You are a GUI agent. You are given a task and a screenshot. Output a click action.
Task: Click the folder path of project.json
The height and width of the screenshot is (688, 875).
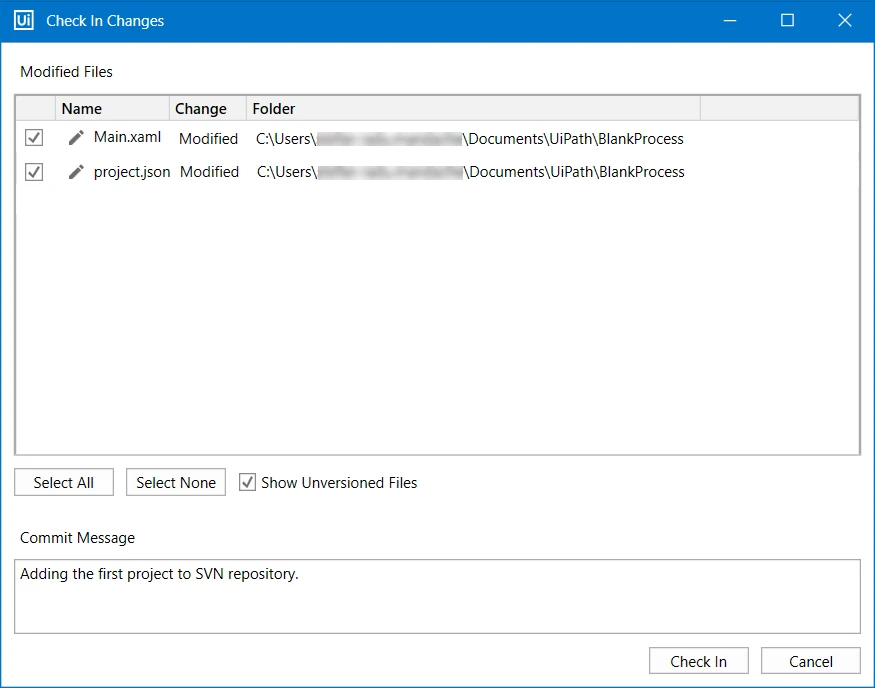pos(470,172)
